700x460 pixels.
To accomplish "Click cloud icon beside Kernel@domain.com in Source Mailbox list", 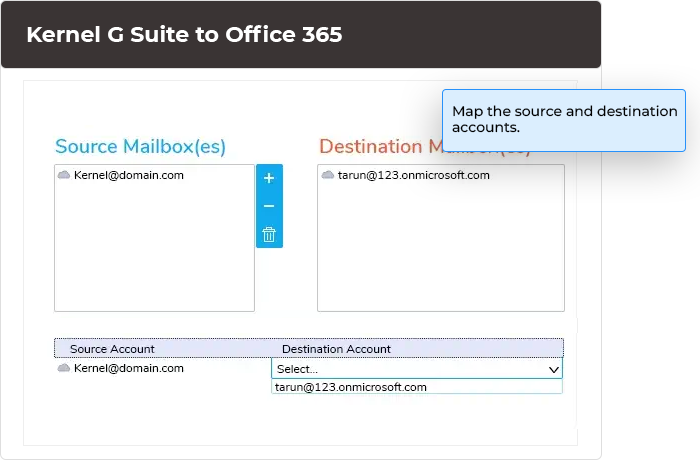I will pos(64,175).
